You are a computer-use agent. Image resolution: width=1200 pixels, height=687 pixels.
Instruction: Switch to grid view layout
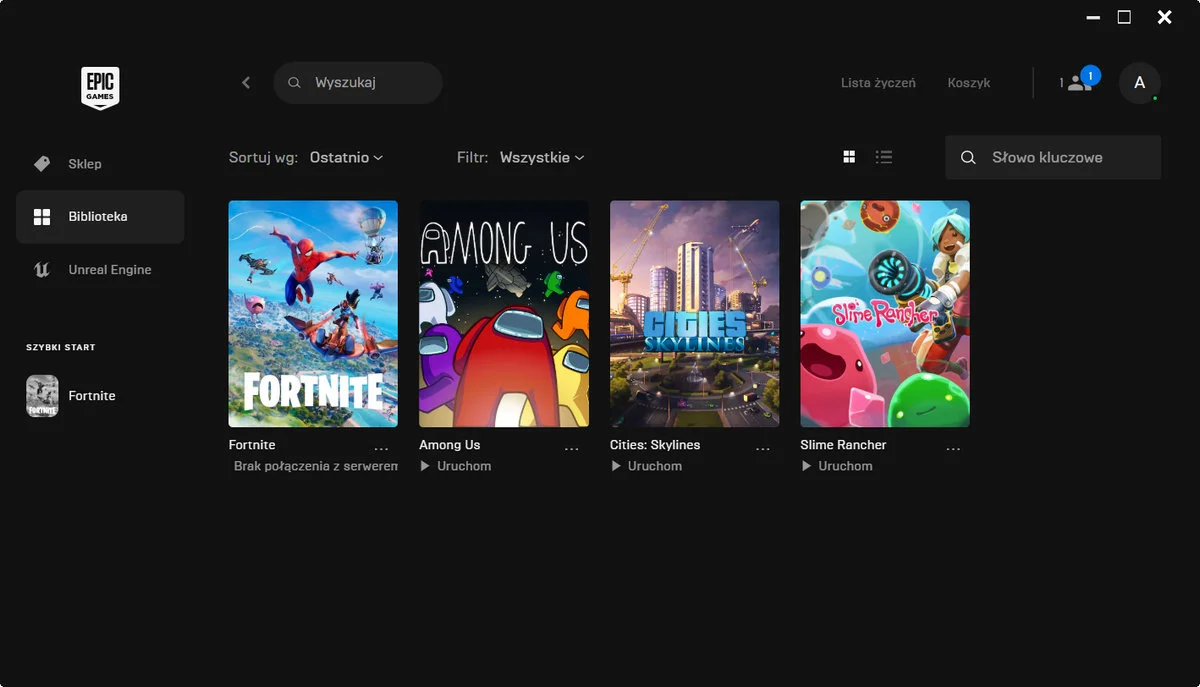pyautogui.click(x=849, y=157)
